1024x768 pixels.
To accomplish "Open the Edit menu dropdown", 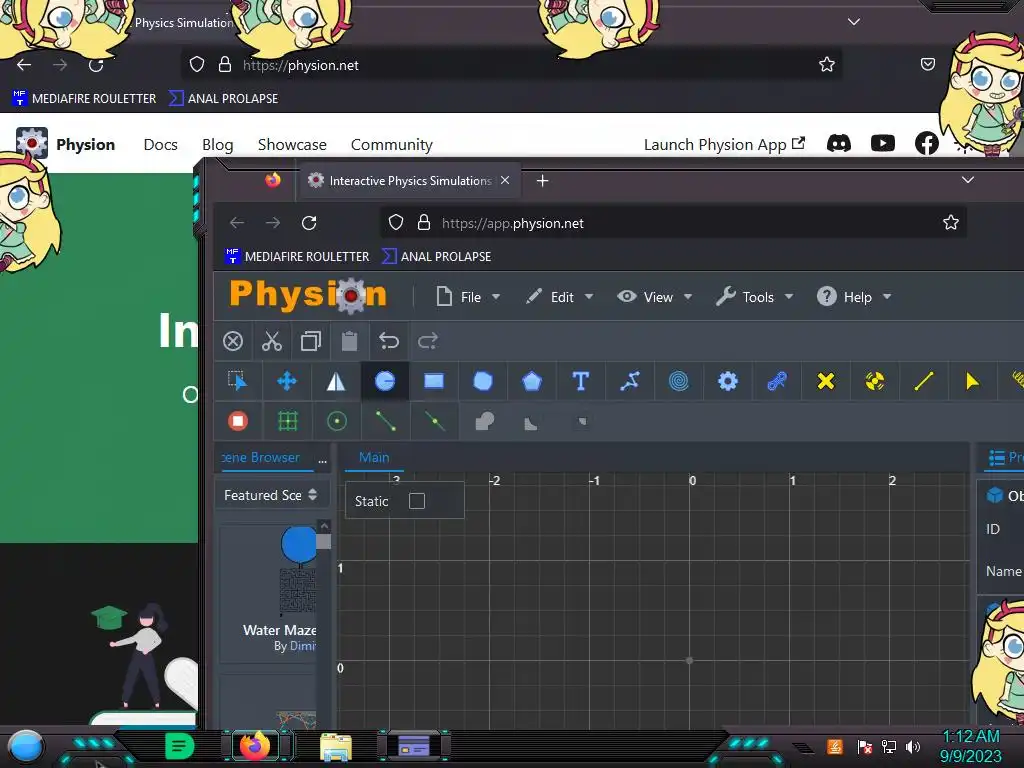I will click(x=560, y=297).
